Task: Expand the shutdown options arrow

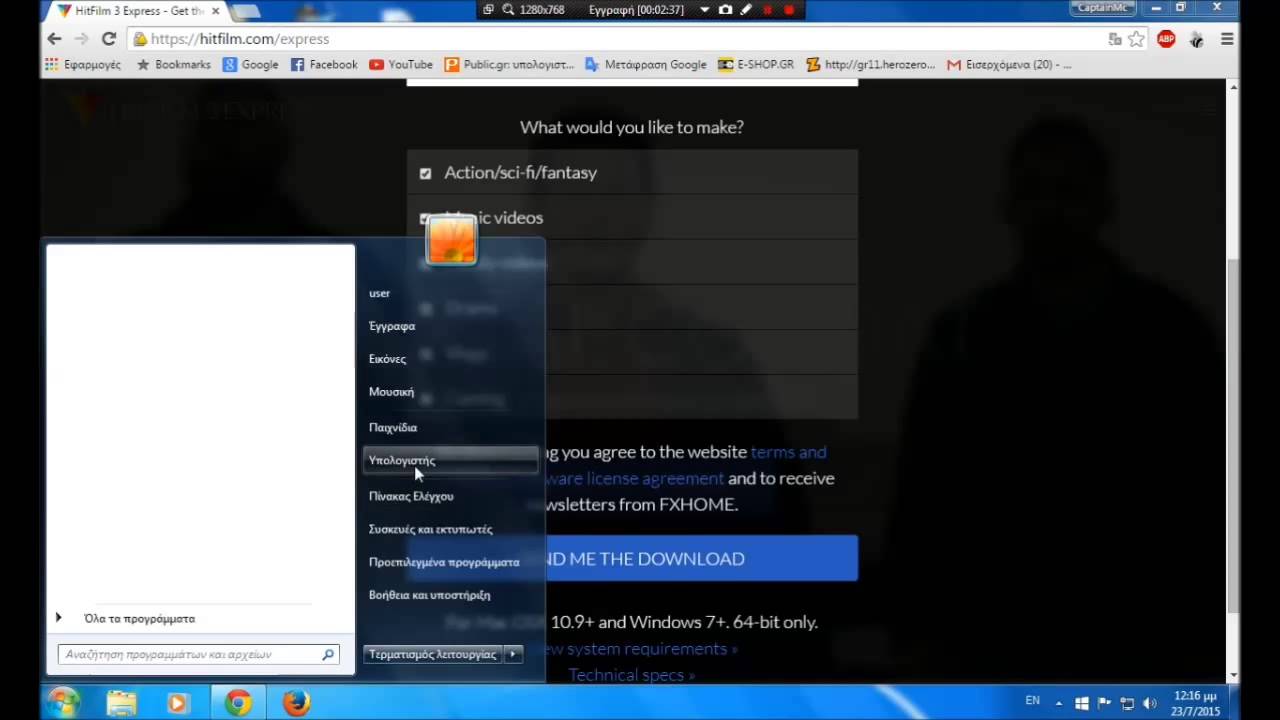Action: (513, 654)
